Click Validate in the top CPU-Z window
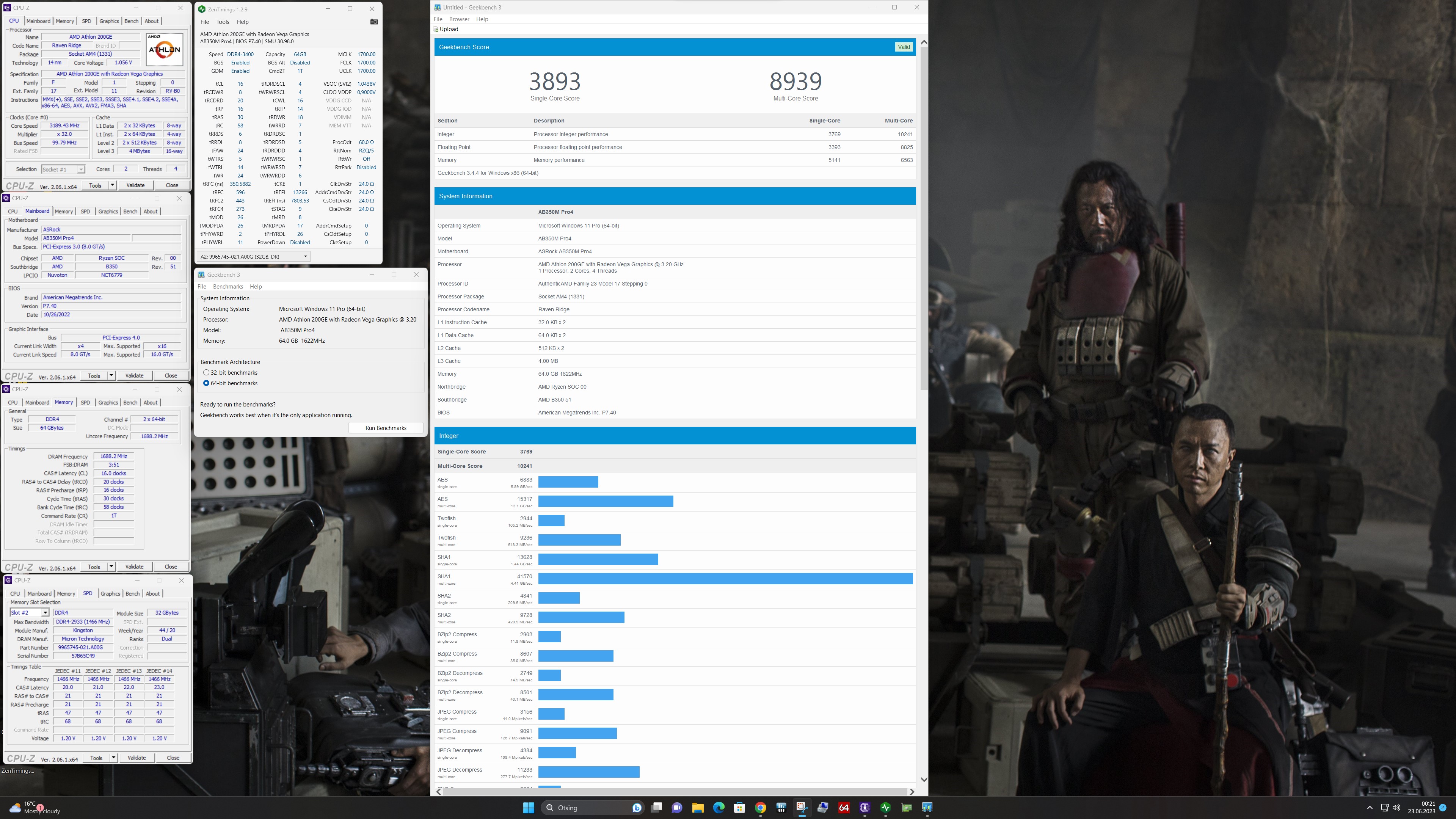 click(x=135, y=185)
